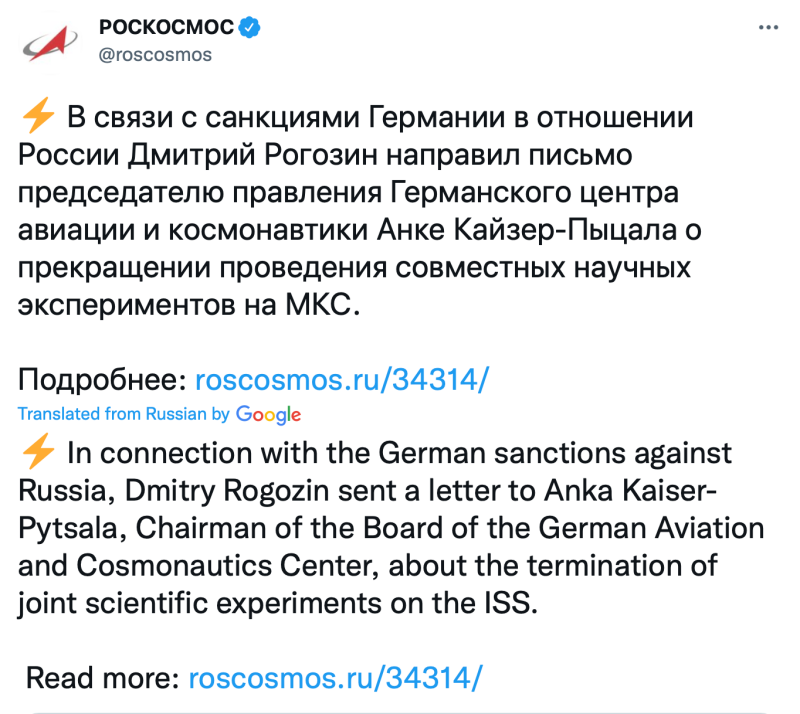Open the @roscosmos handle
Image resolution: width=800 pixels, height=714 pixels.
pos(156,54)
